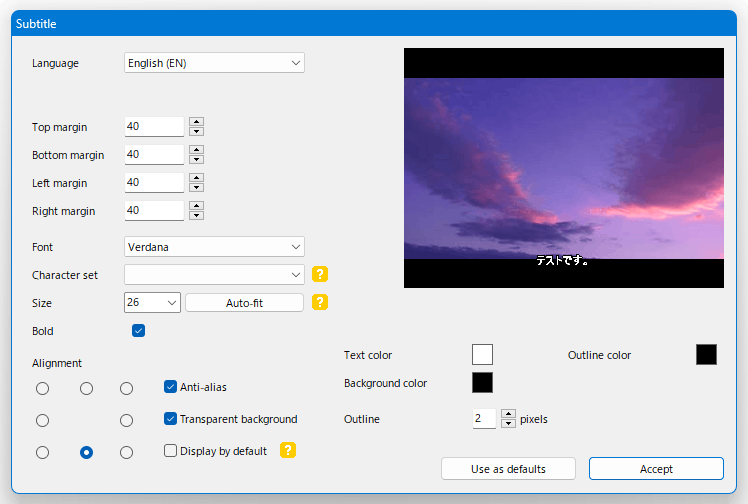
Task: Focus the Right margin input field
Action: click(x=154, y=211)
